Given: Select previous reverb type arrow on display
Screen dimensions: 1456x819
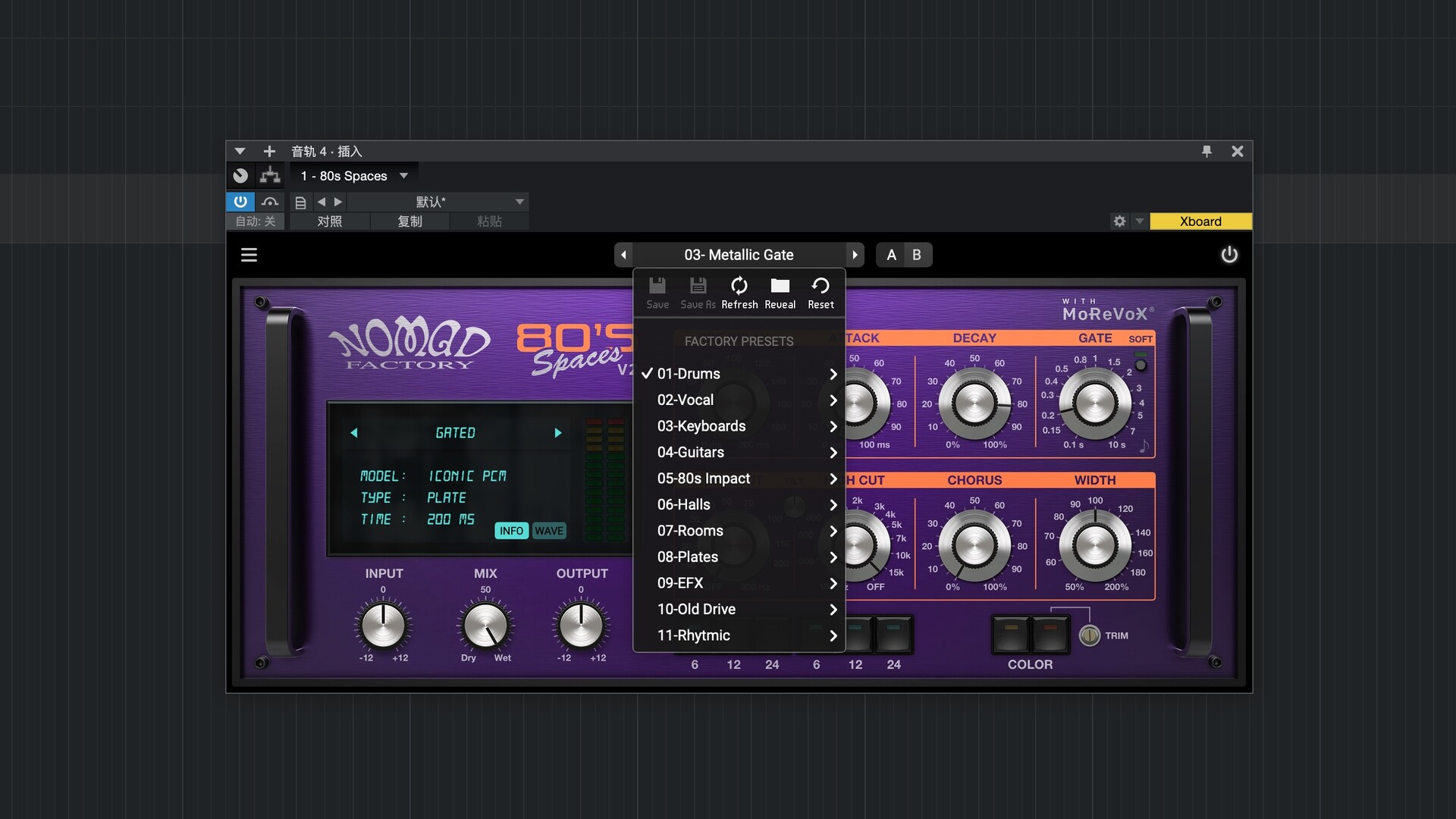Looking at the screenshot, I should coord(353,433).
